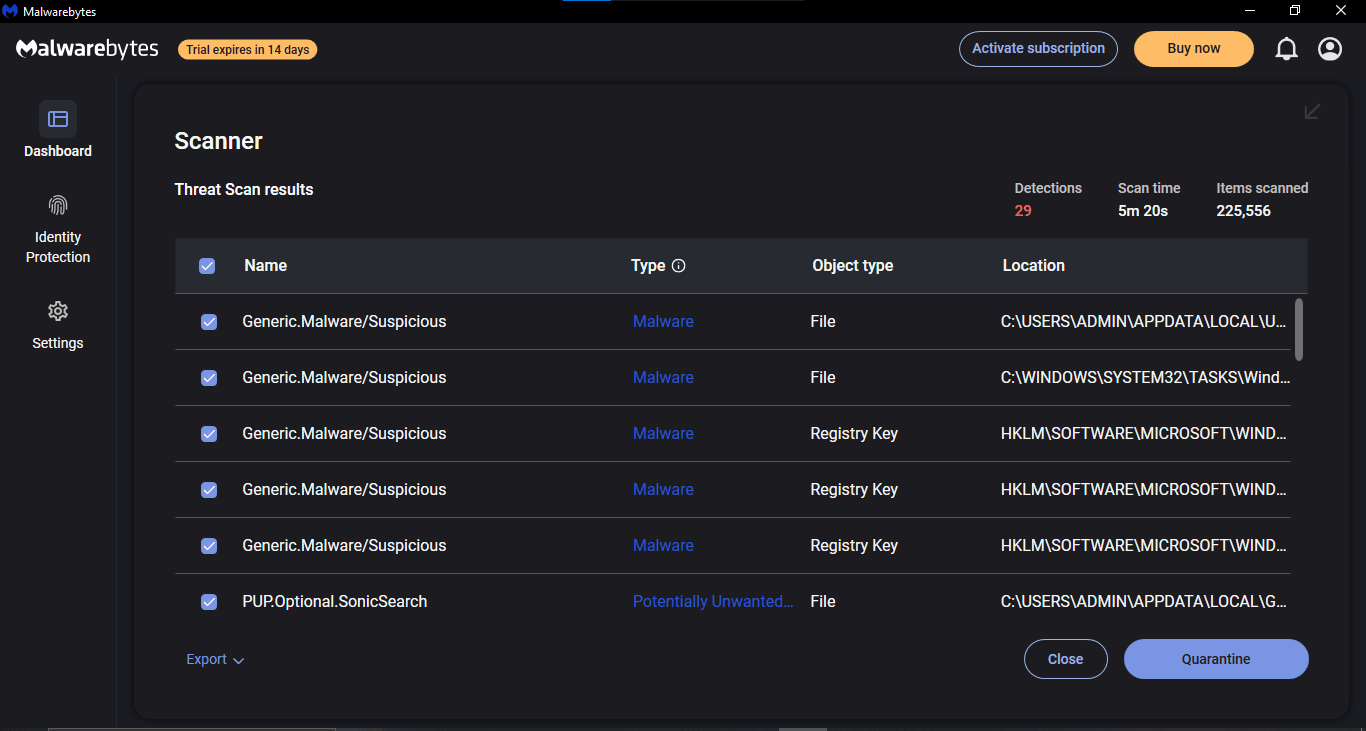Open the user account icon
Screen dimensions: 1366x731
coord(1330,48)
